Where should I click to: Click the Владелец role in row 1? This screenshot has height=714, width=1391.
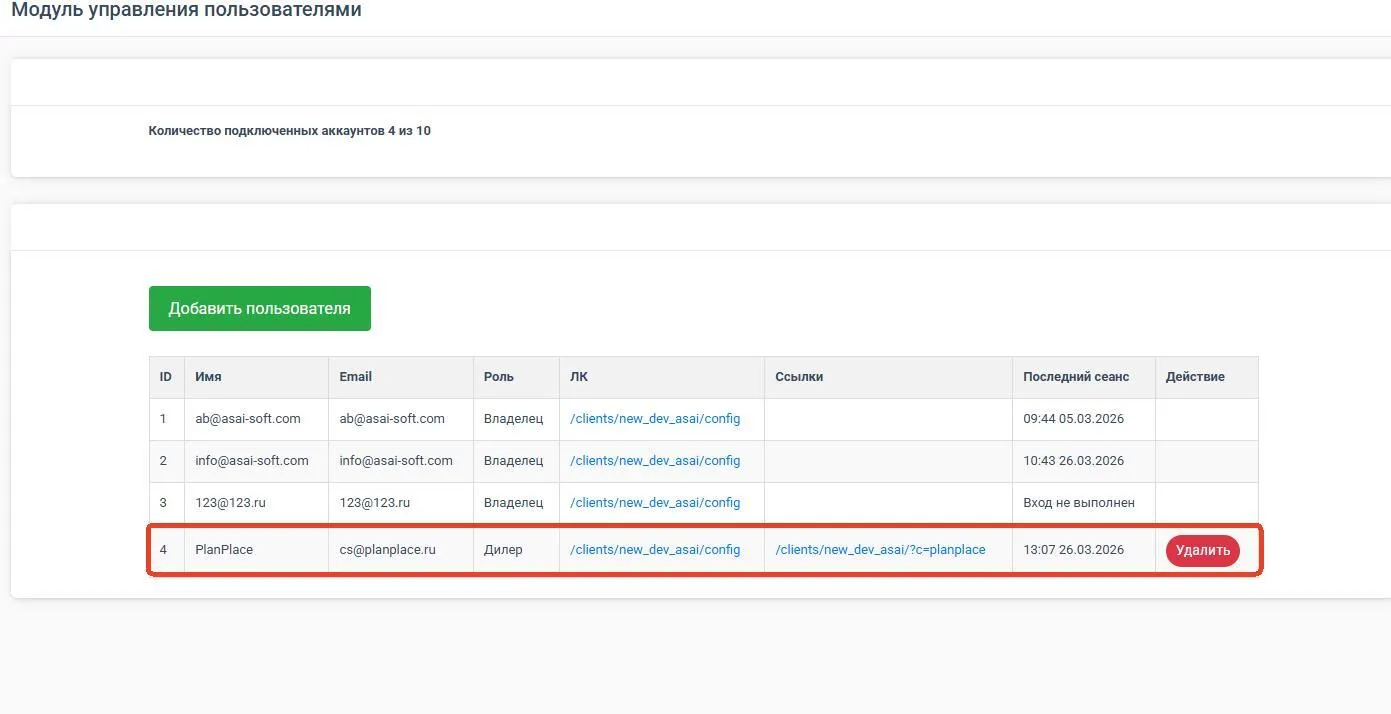(x=513, y=419)
